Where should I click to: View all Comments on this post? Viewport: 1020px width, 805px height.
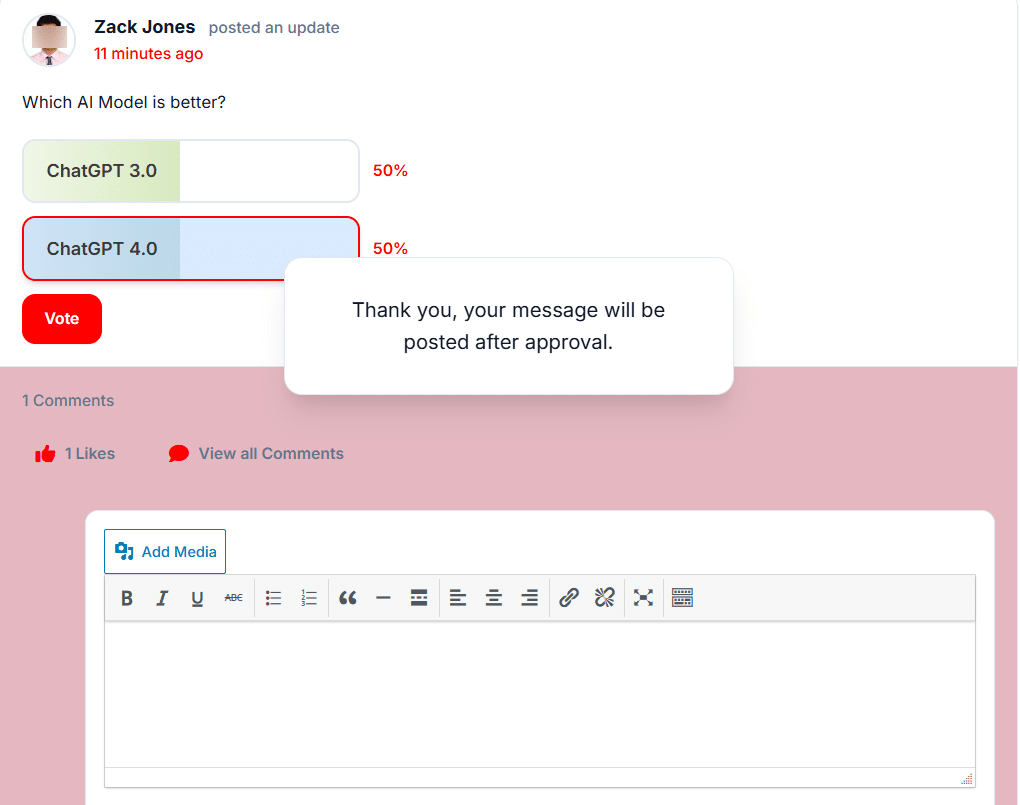pyautogui.click(x=271, y=454)
